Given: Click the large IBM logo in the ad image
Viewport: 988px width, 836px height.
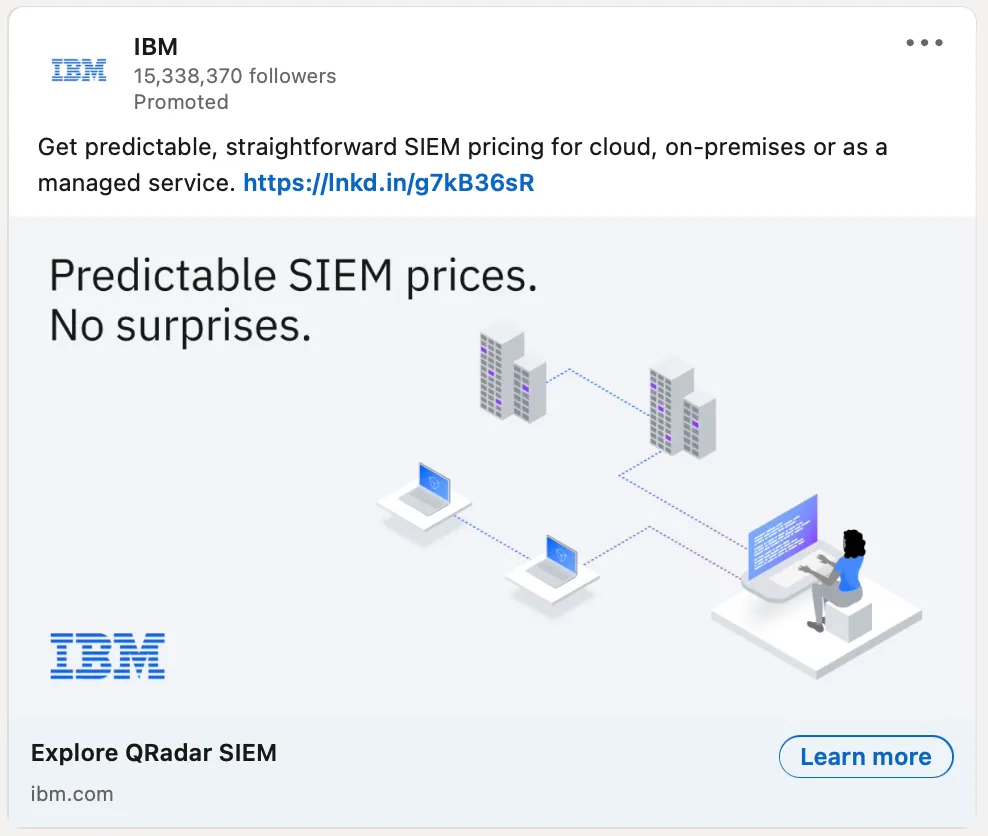Looking at the screenshot, I should point(108,656).
